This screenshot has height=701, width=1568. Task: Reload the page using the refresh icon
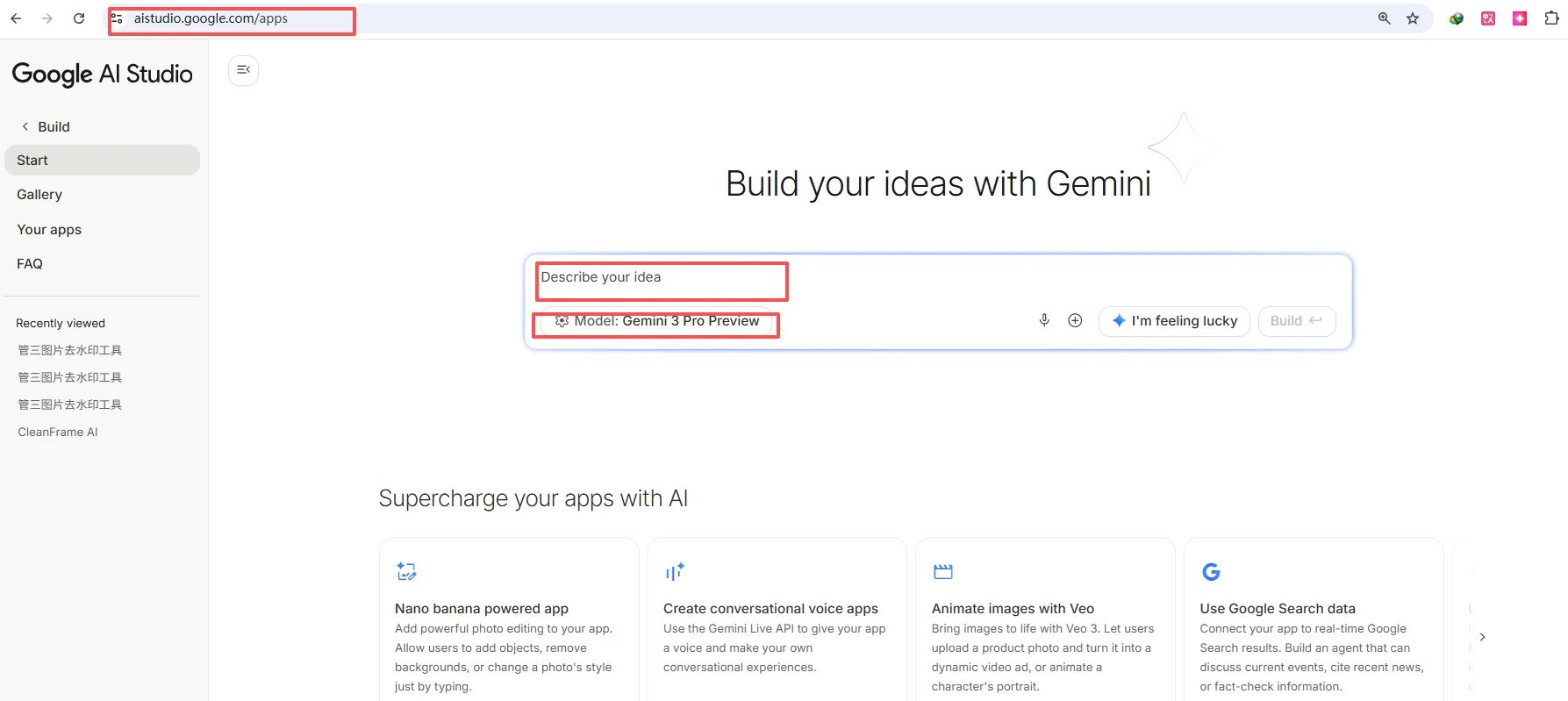79,18
